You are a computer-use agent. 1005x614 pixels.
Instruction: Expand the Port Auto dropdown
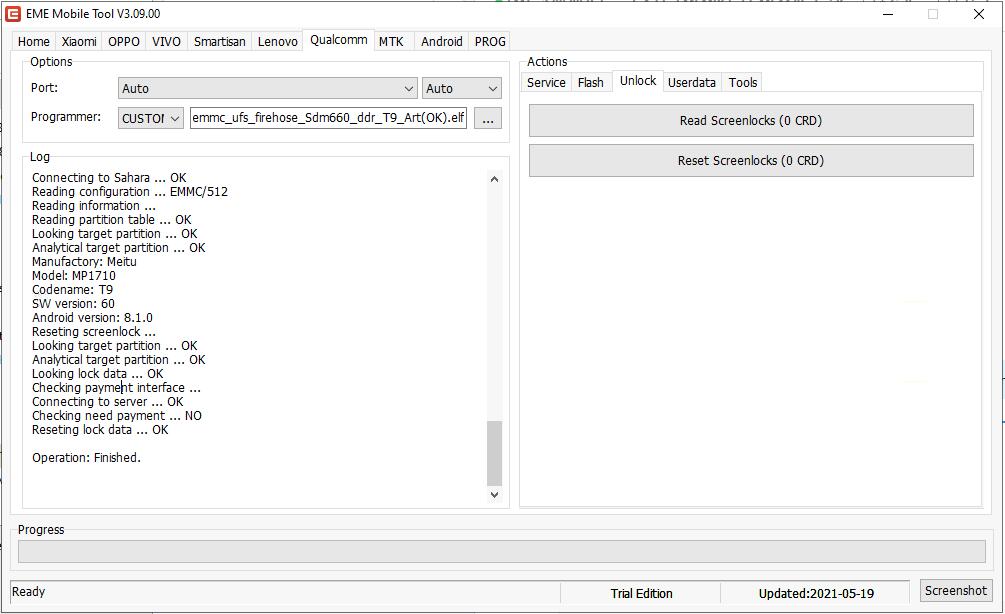(267, 88)
